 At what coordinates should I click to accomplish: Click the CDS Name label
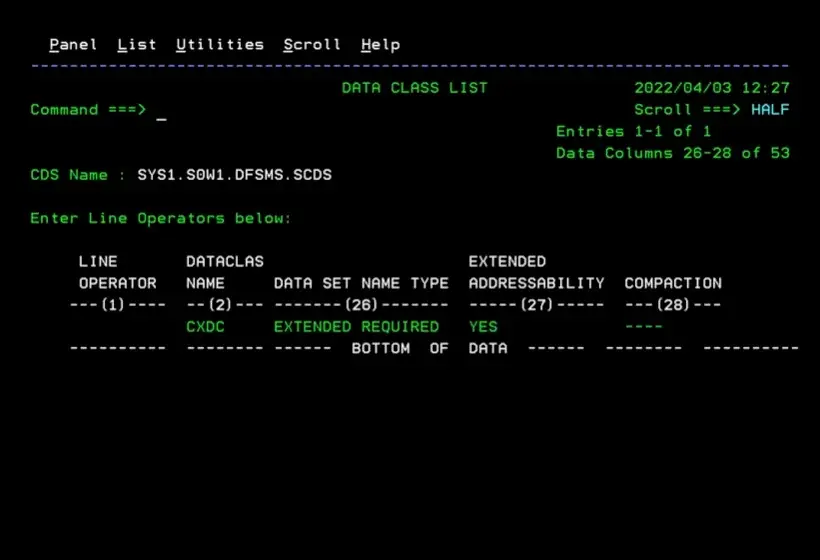pos(69,175)
